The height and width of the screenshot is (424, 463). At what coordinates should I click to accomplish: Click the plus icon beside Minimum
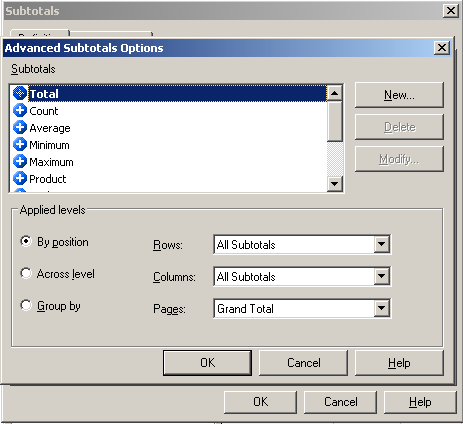coord(20,144)
